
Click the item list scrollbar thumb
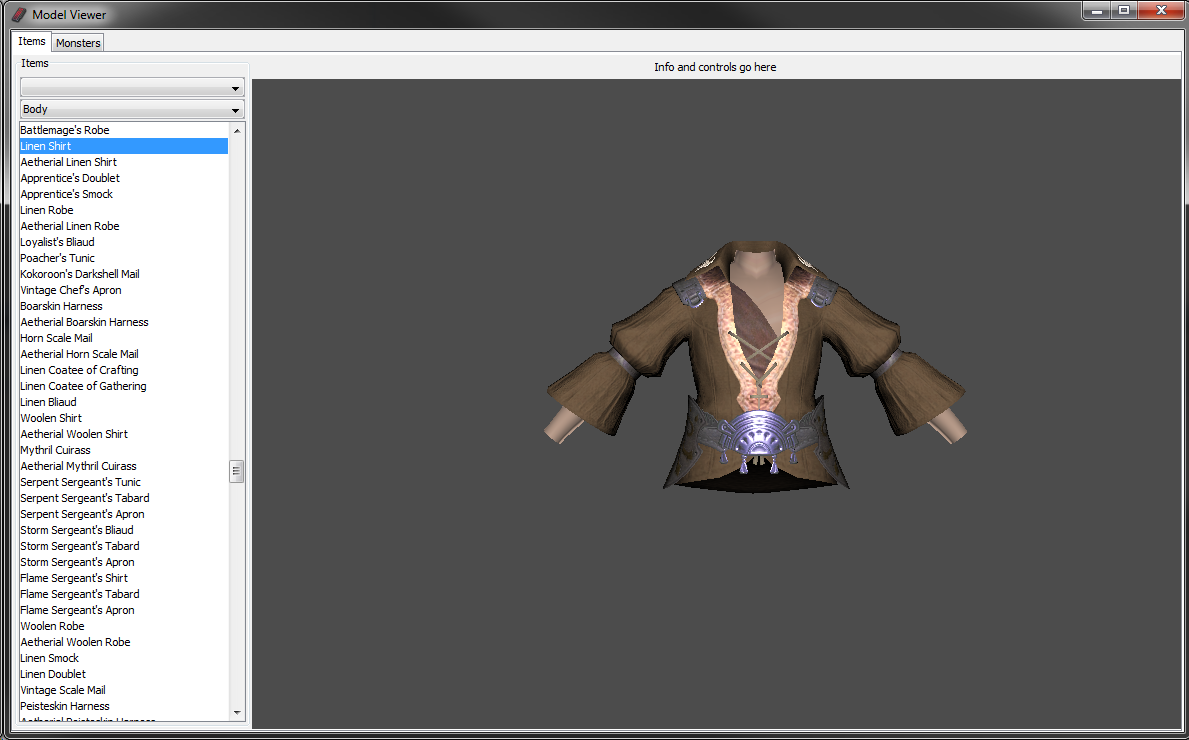pyautogui.click(x=237, y=471)
